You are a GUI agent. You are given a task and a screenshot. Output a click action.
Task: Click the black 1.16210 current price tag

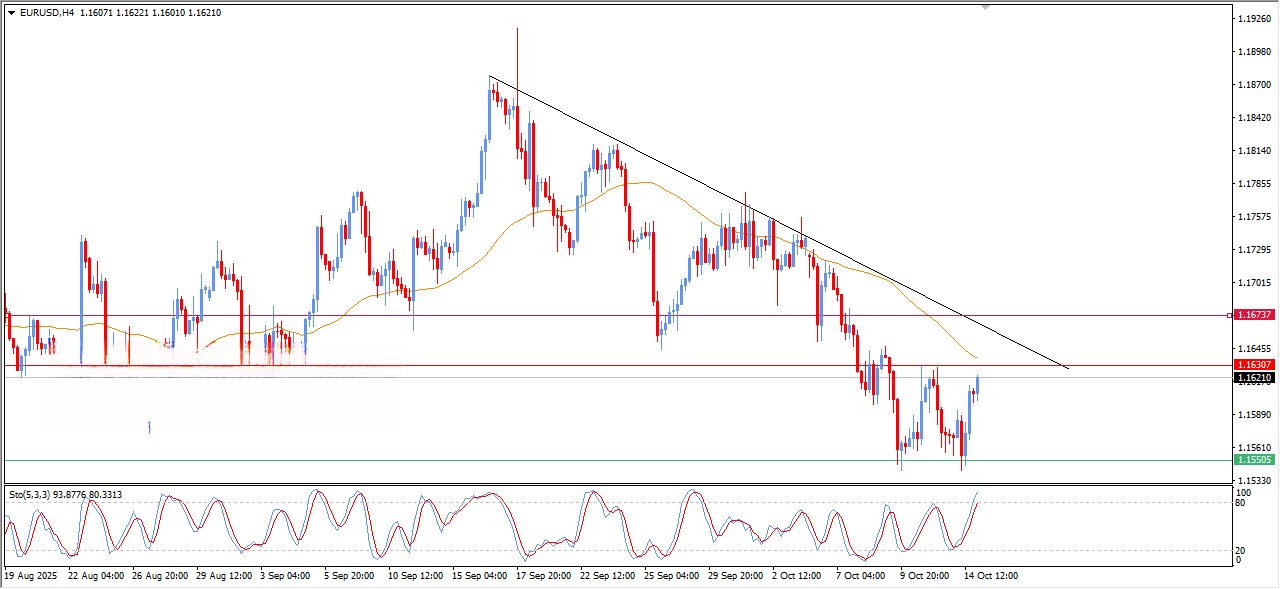1253,378
